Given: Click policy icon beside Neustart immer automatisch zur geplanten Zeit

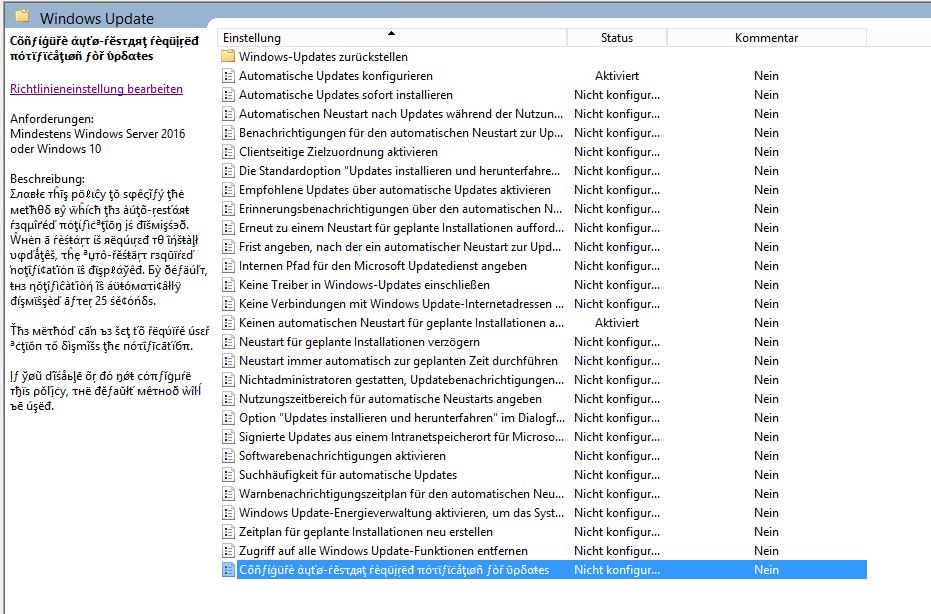Looking at the screenshot, I should tap(228, 361).
